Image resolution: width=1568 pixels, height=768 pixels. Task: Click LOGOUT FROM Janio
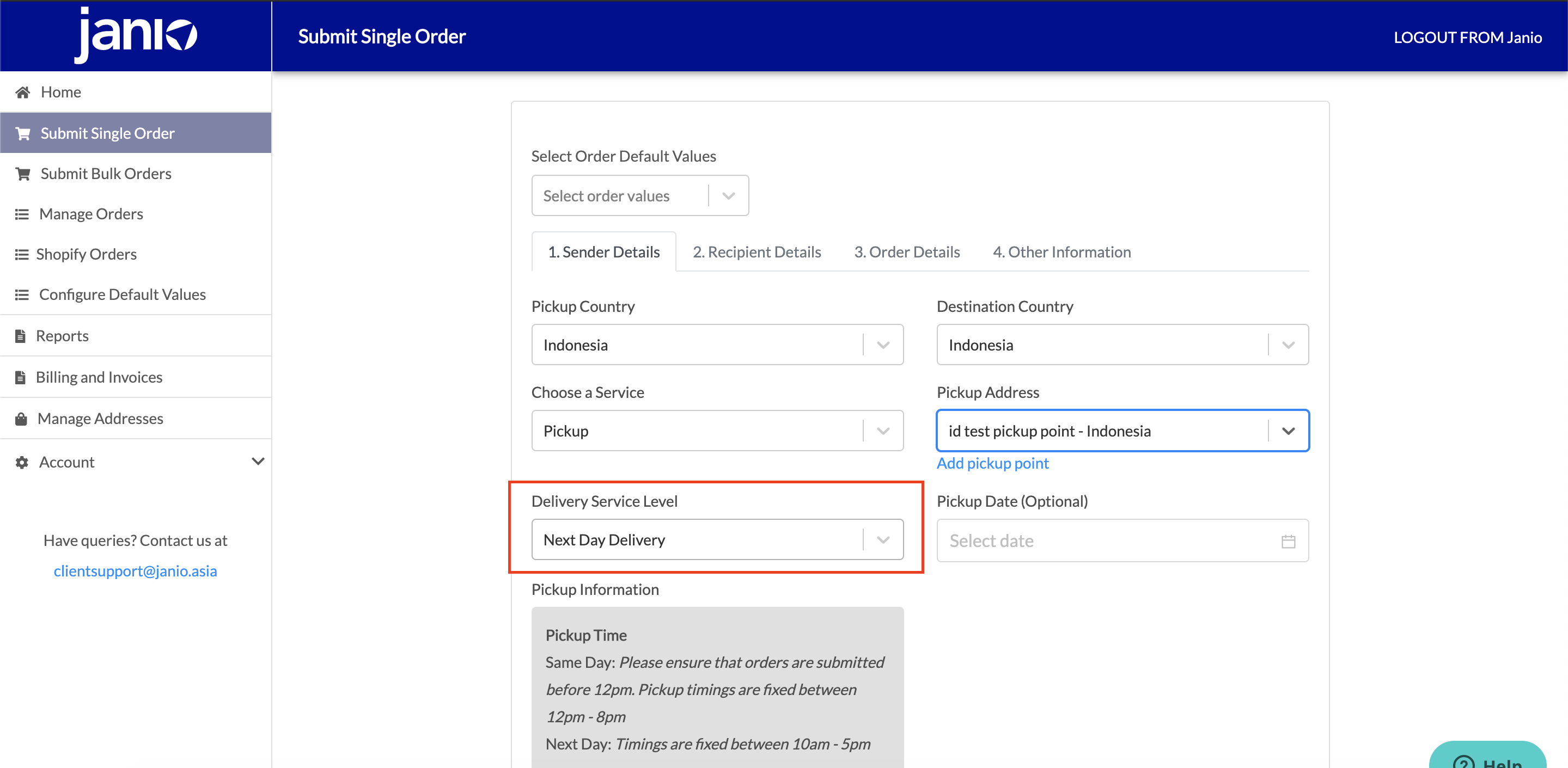click(x=1468, y=37)
